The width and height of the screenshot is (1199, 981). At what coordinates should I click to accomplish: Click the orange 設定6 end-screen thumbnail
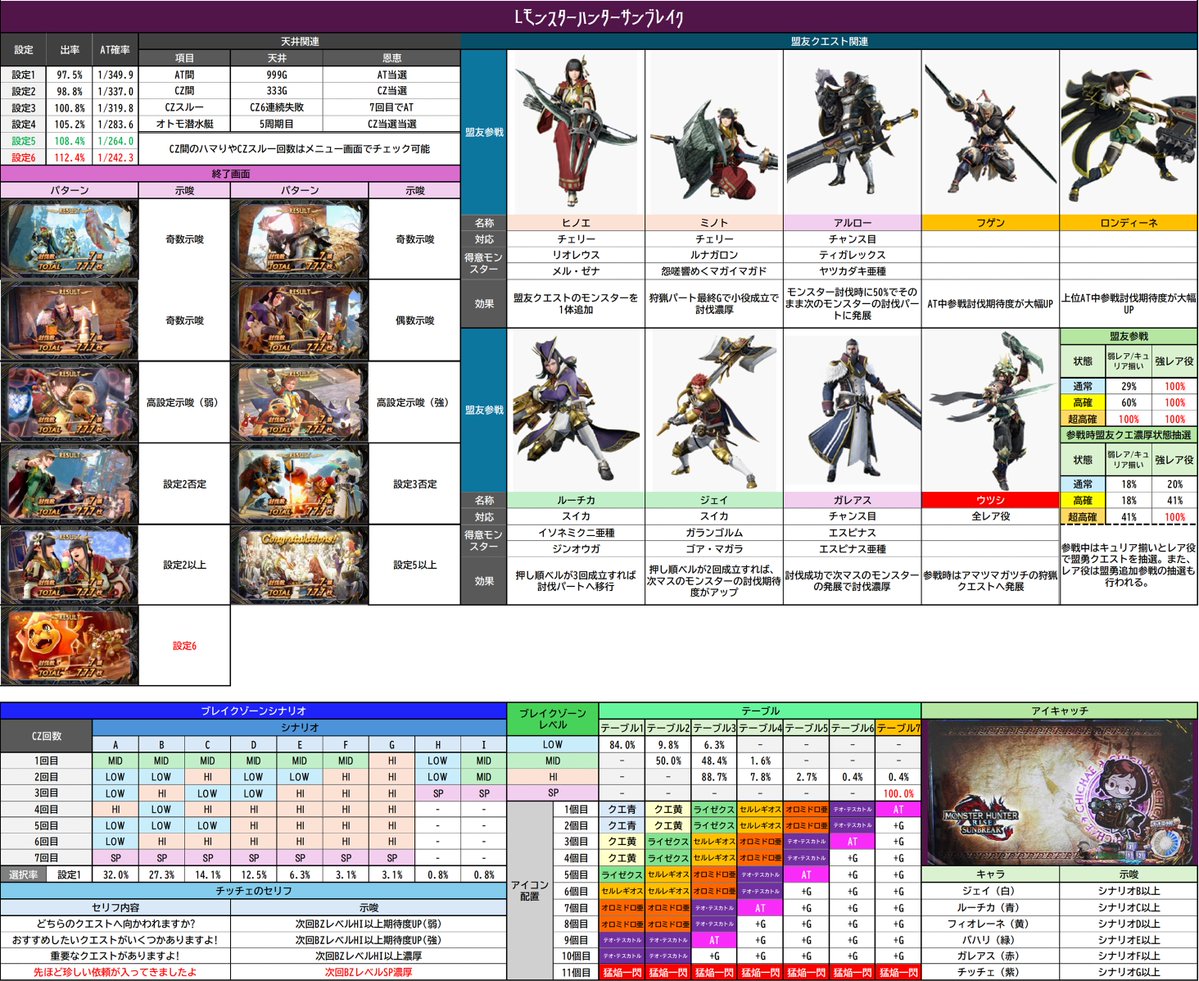point(70,645)
